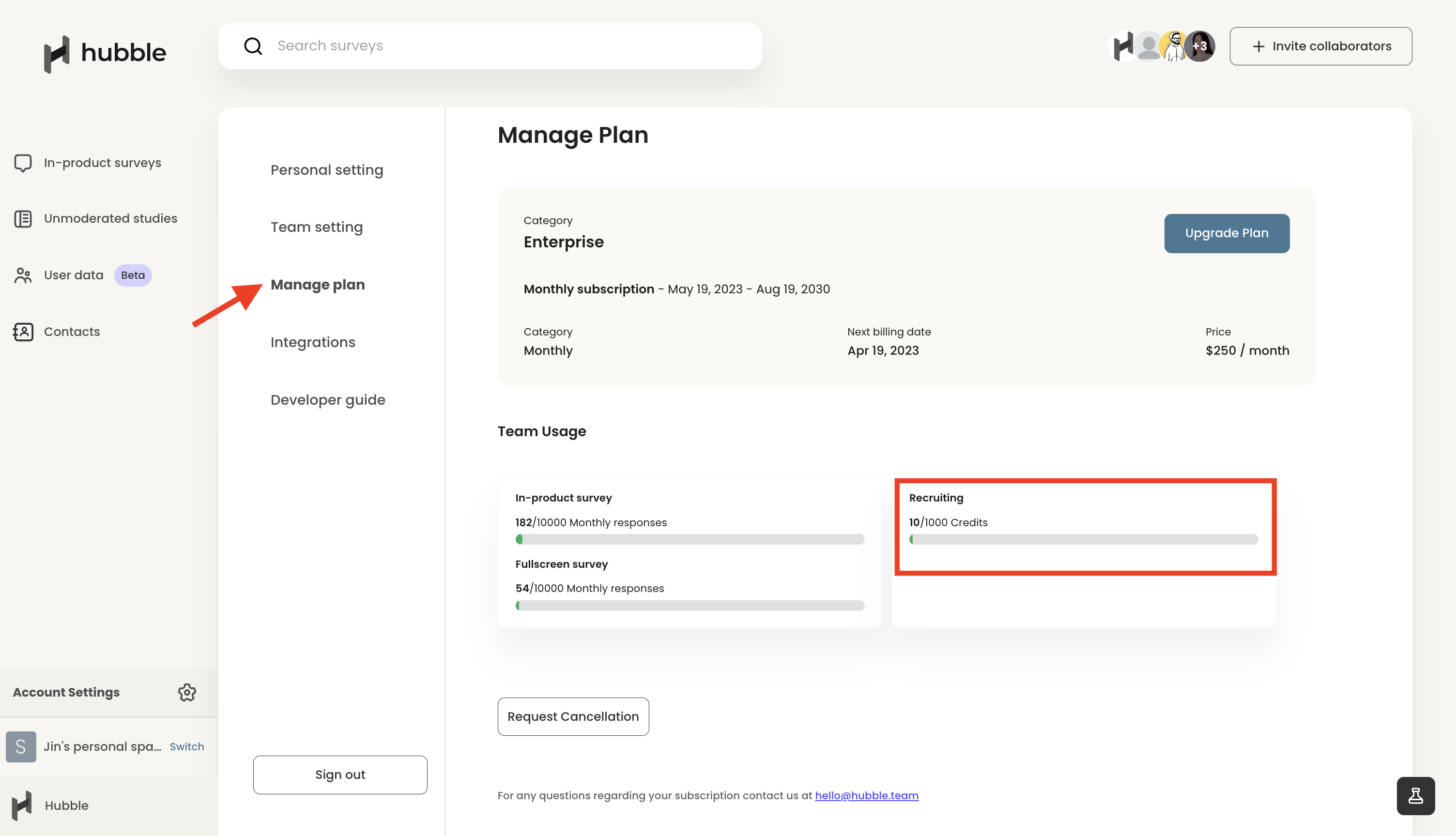The width and height of the screenshot is (1456, 836).
Task: Click the Unmoderated studies list icon
Action: click(23, 219)
